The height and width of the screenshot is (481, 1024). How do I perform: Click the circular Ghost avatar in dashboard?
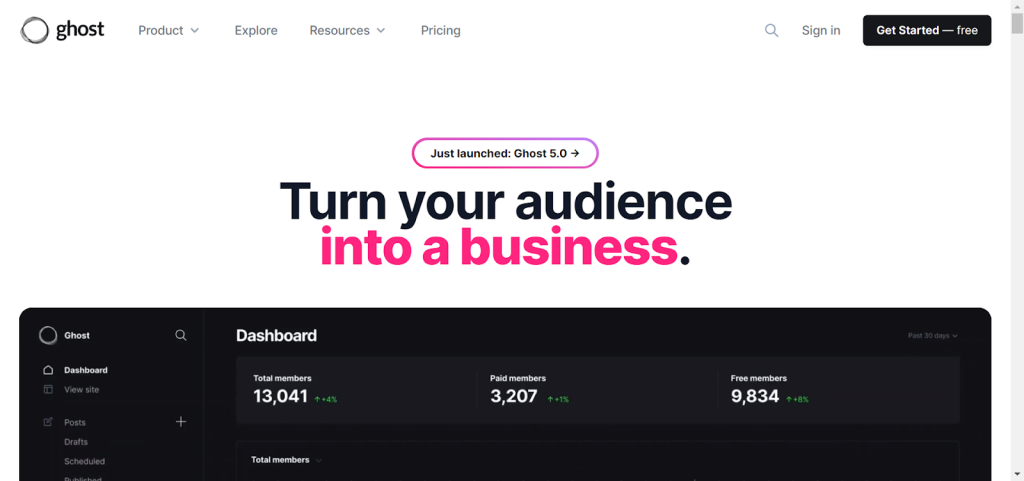[x=48, y=335]
